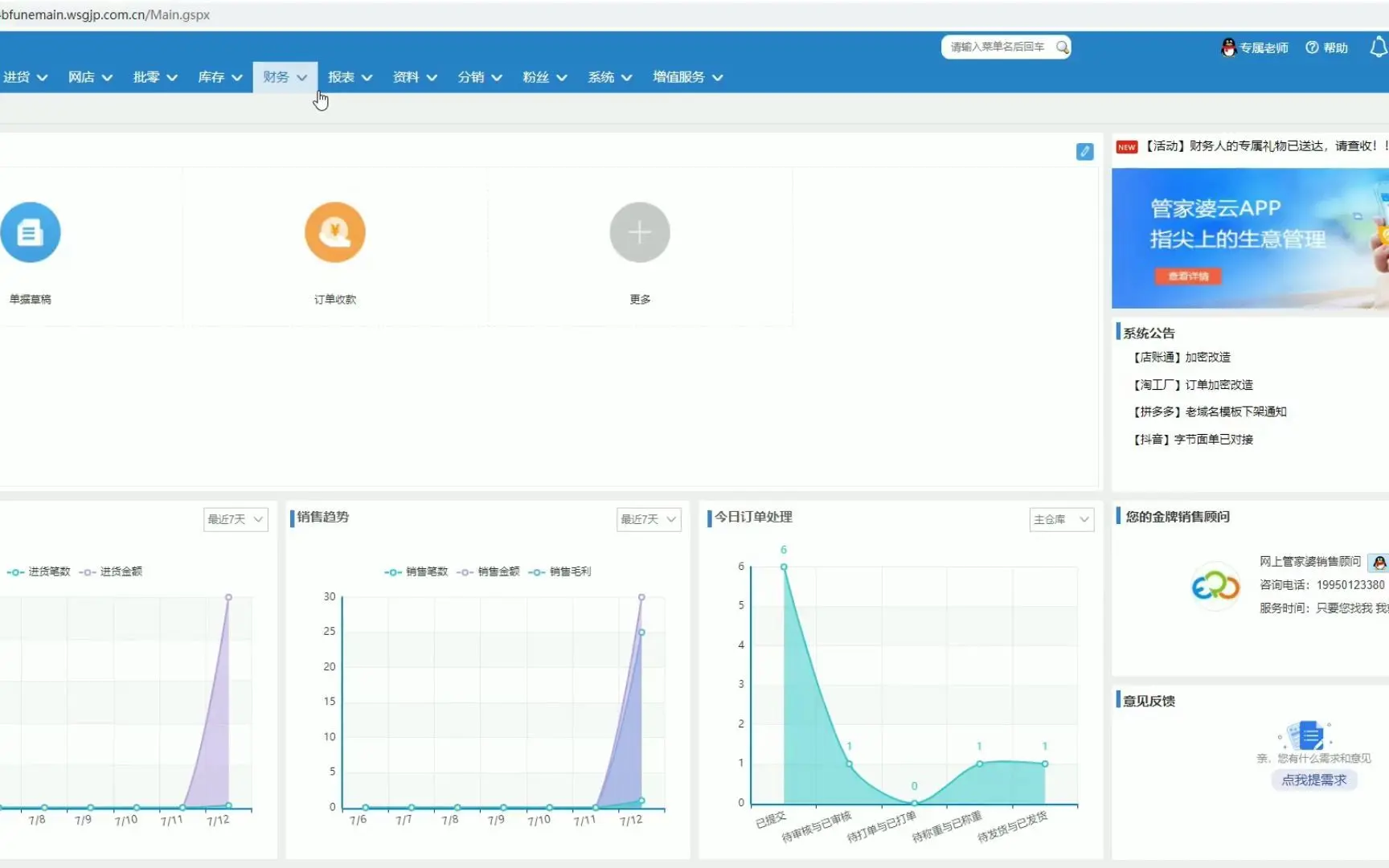Open the 【抖音】字节面单已对接 announcement

1192,439
